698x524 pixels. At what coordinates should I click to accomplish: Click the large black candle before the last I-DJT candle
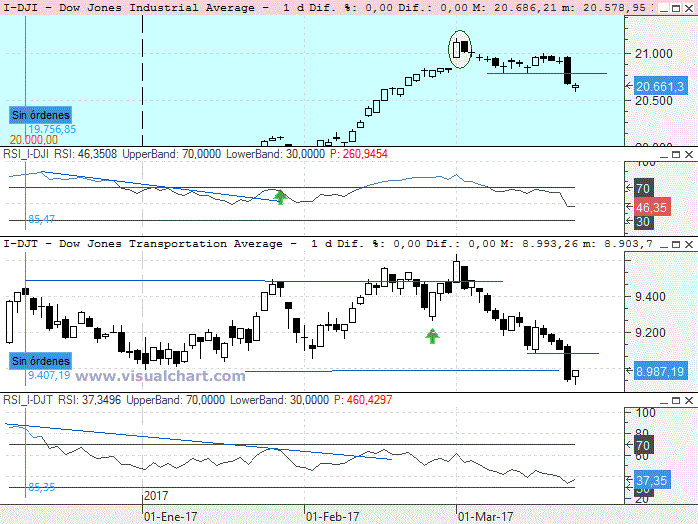567,363
